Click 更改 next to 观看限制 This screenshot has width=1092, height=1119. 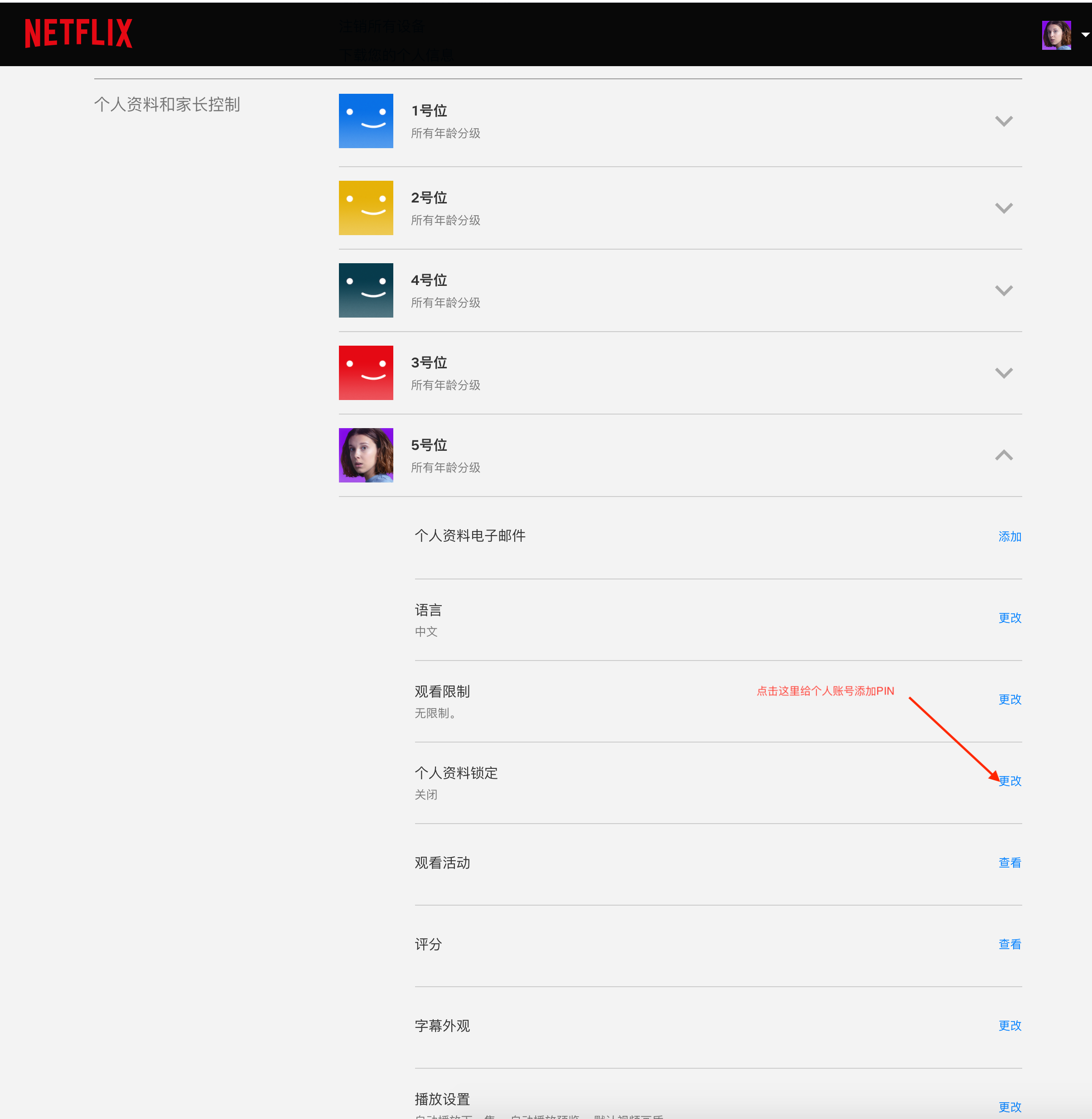pos(1010,700)
